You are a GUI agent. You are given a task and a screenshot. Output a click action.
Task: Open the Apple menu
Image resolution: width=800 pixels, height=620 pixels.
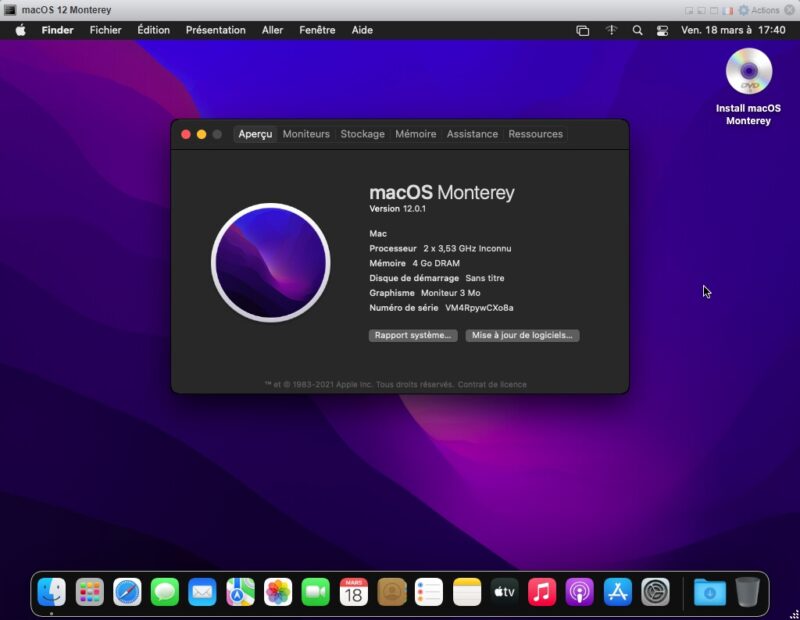20,30
